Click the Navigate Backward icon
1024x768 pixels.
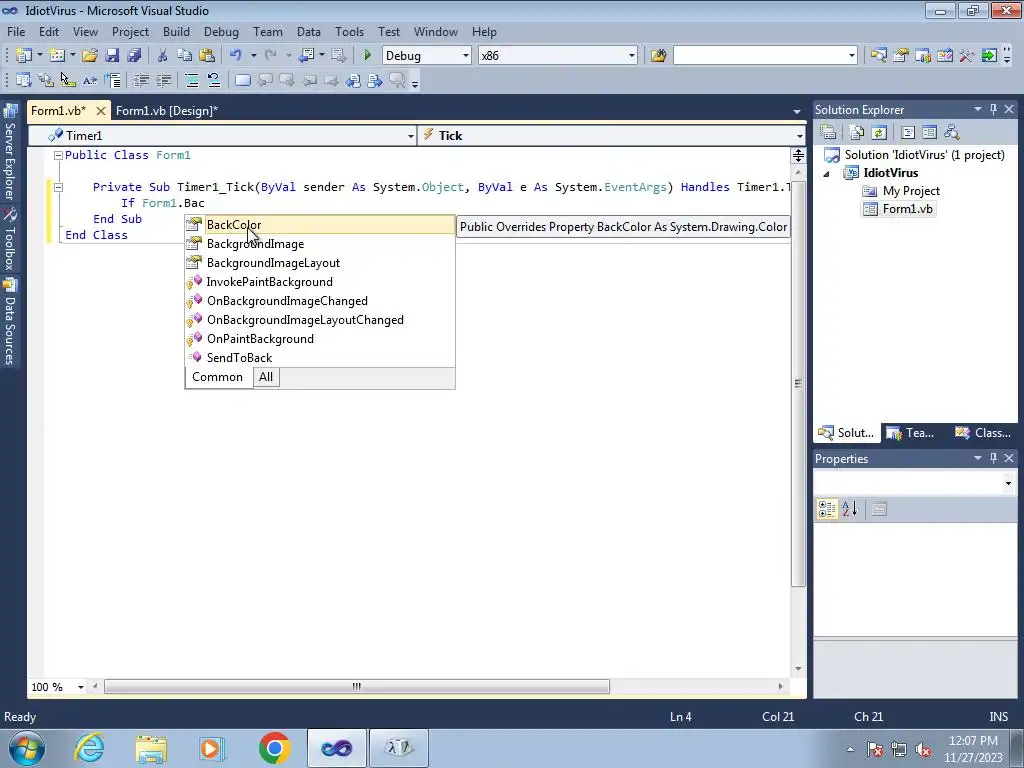coord(306,56)
